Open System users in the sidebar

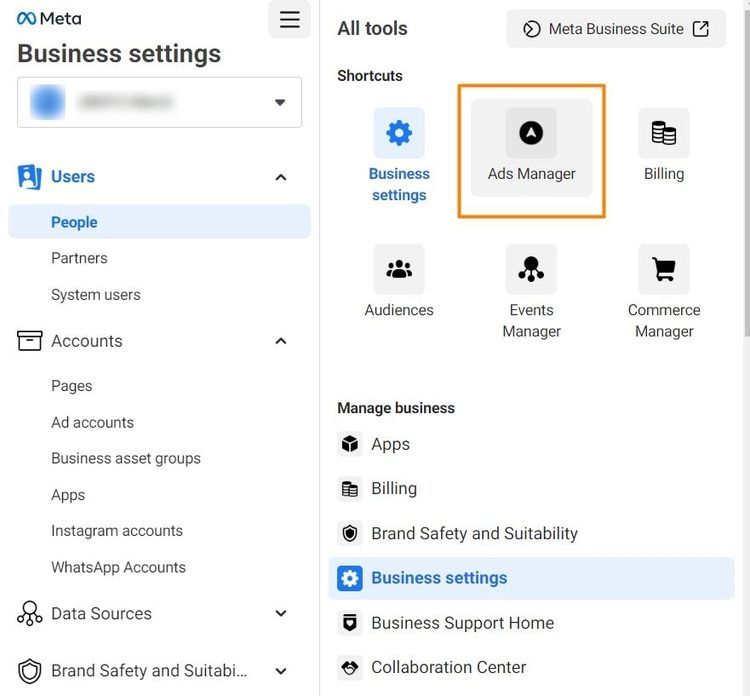pos(96,295)
